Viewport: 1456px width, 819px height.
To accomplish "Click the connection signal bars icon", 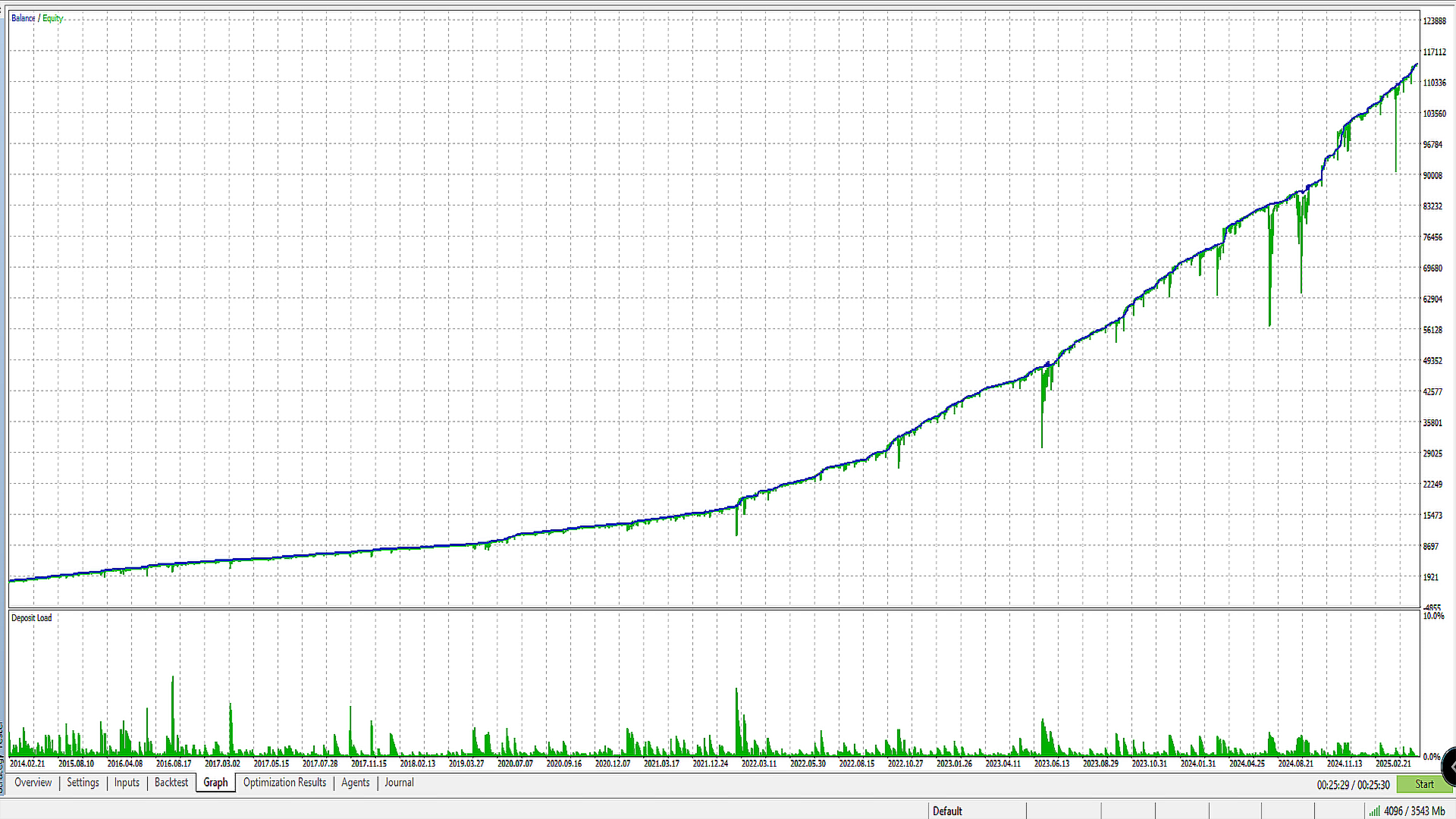I will [x=1373, y=811].
